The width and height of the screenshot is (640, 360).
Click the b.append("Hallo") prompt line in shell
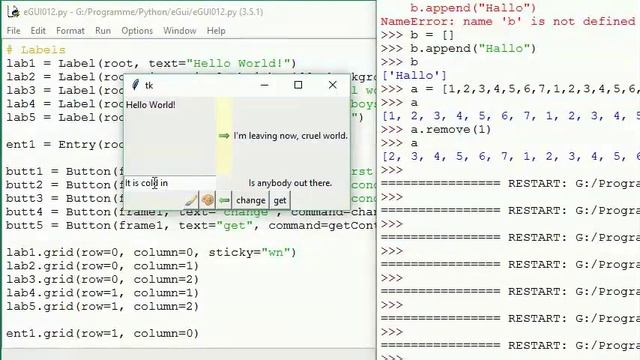(458, 49)
